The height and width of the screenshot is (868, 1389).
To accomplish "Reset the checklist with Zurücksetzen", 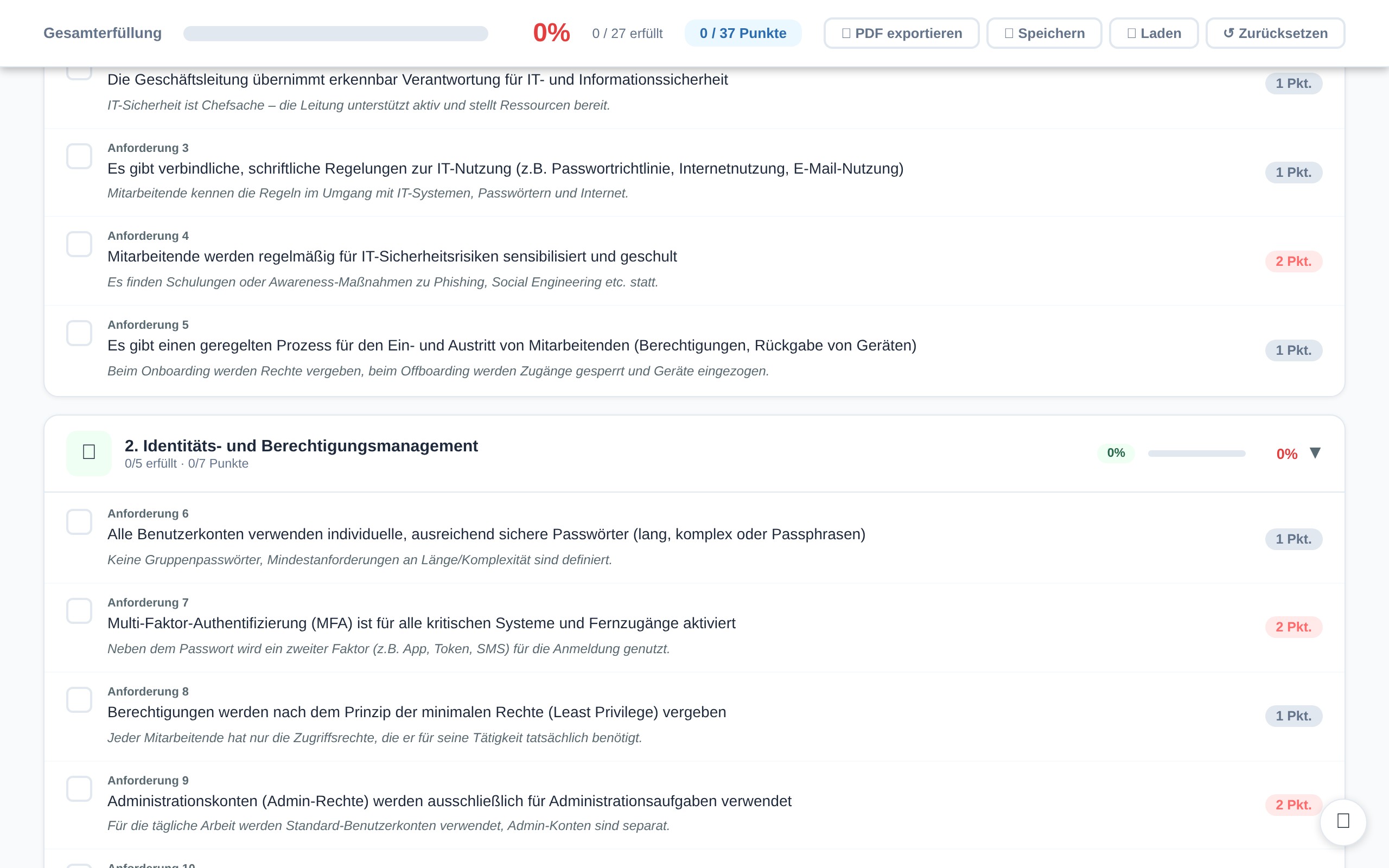I will [1275, 33].
